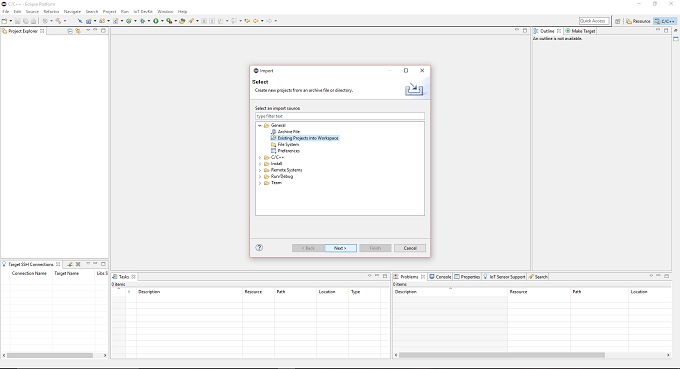Maximize the Import dialog window
Viewport: 680px width, 369px height.
(406, 70)
